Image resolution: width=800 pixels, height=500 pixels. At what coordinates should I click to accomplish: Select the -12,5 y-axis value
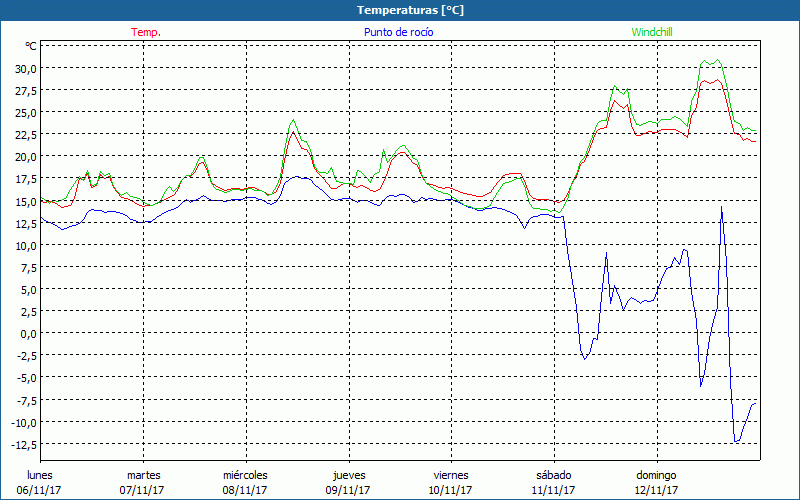point(21,444)
